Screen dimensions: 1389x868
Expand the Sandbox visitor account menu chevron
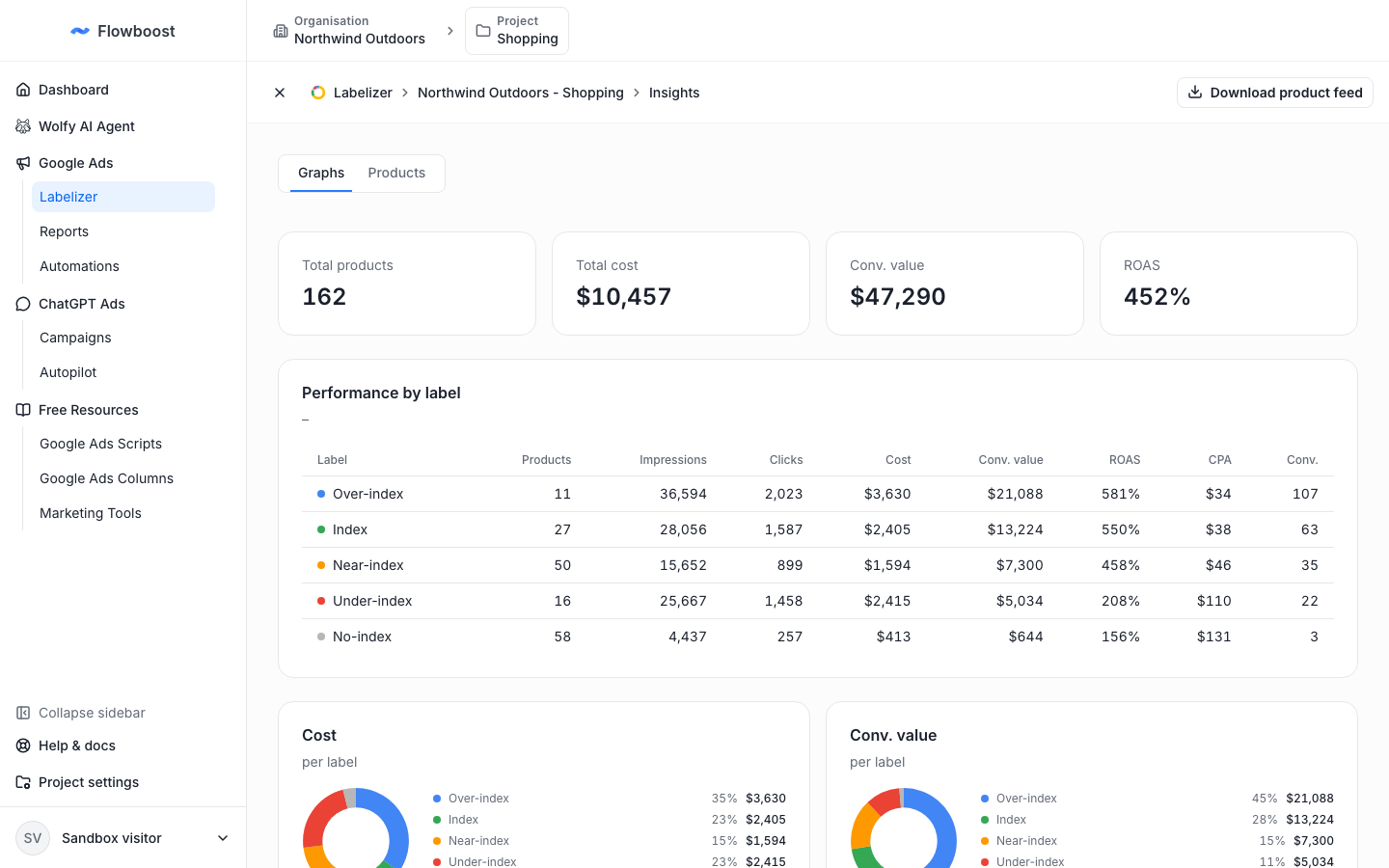223,838
